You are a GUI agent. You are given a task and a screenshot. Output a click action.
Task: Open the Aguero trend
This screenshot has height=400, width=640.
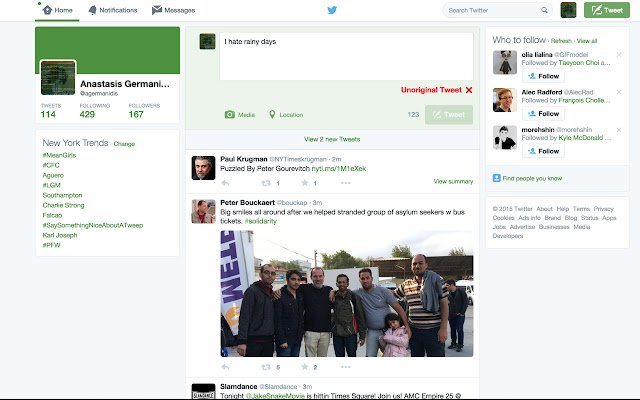53,175
